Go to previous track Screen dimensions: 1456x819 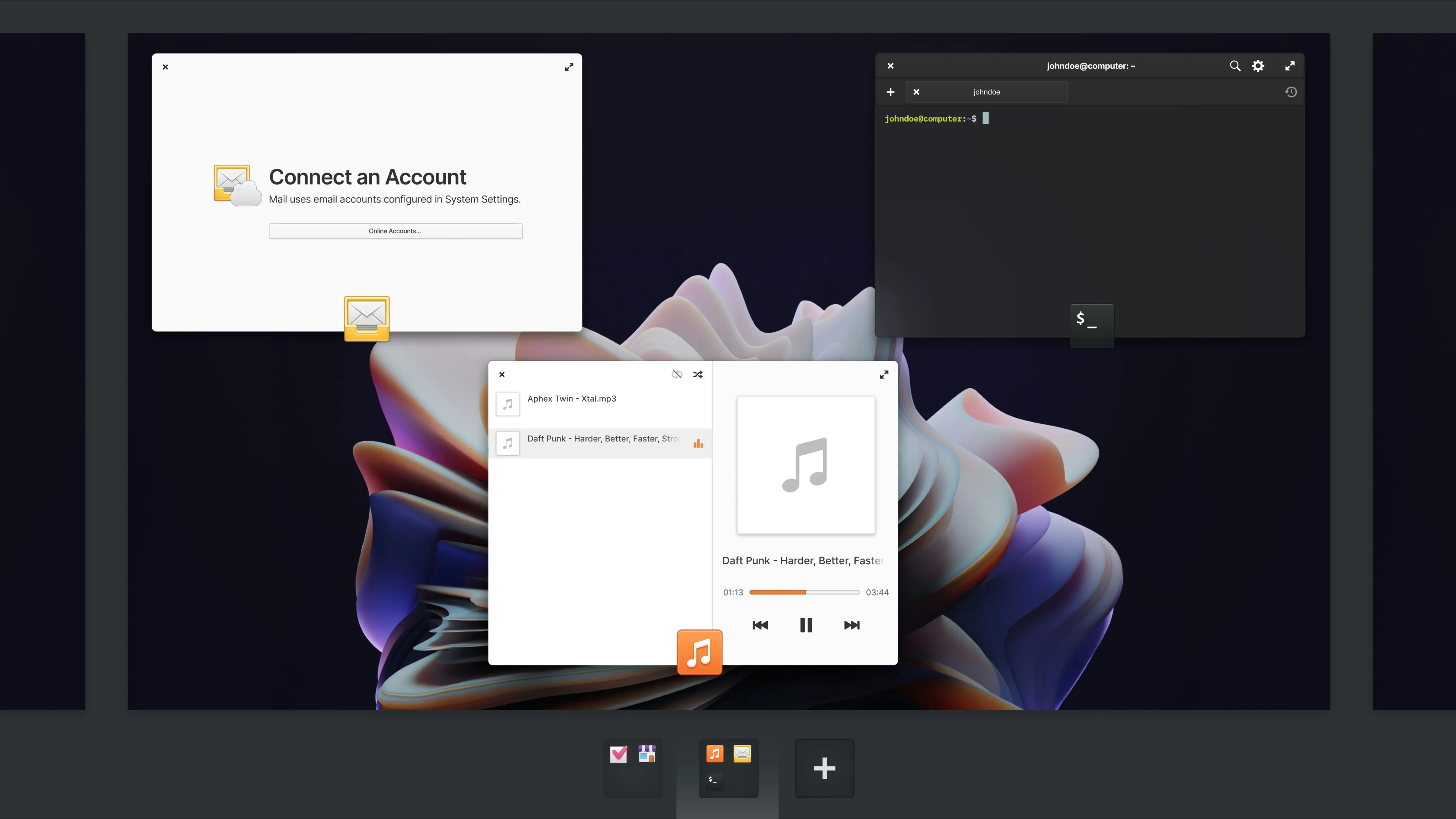click(x=760, y=625)
